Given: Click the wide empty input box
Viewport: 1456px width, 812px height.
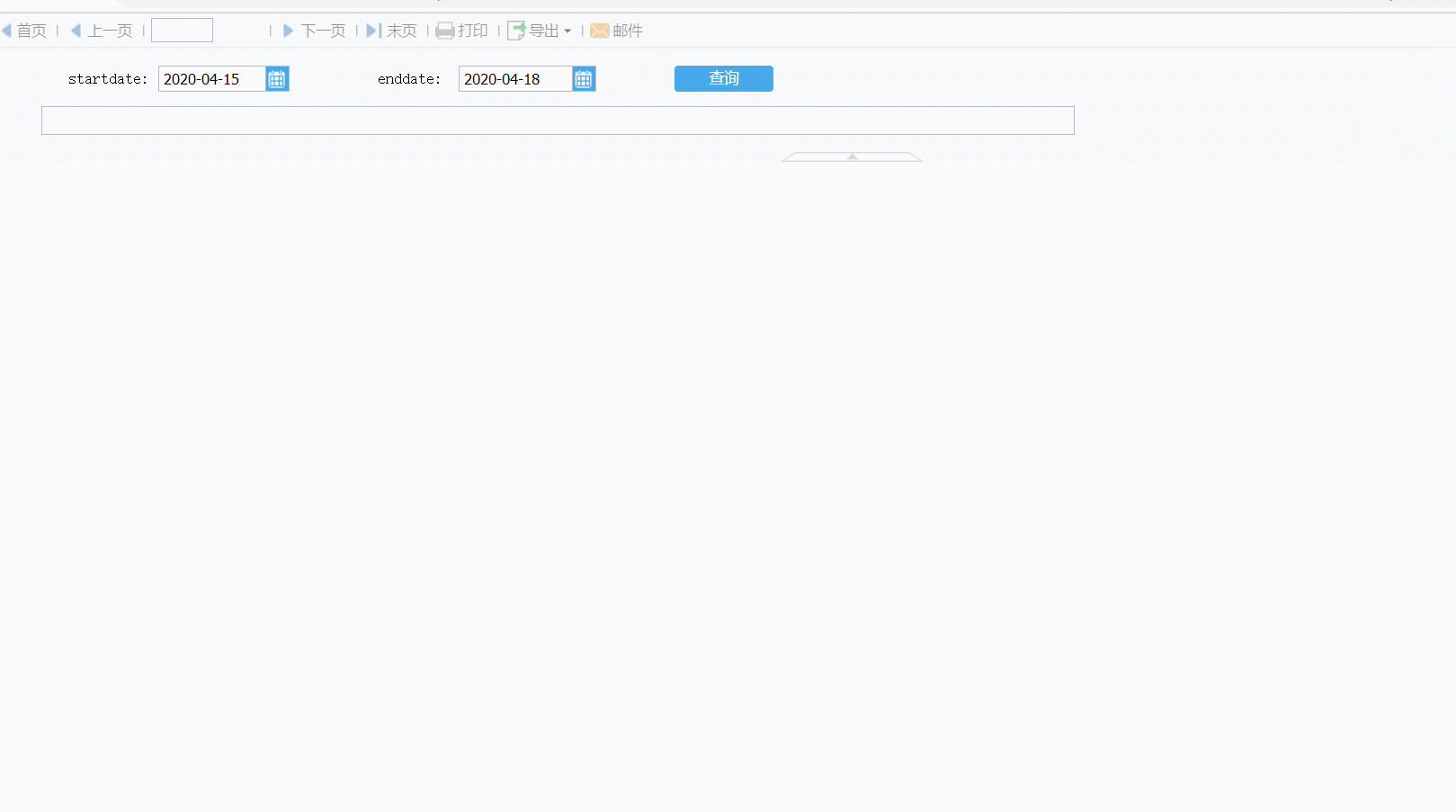Looking at the screenshot, I should click(x=558, y=120).
